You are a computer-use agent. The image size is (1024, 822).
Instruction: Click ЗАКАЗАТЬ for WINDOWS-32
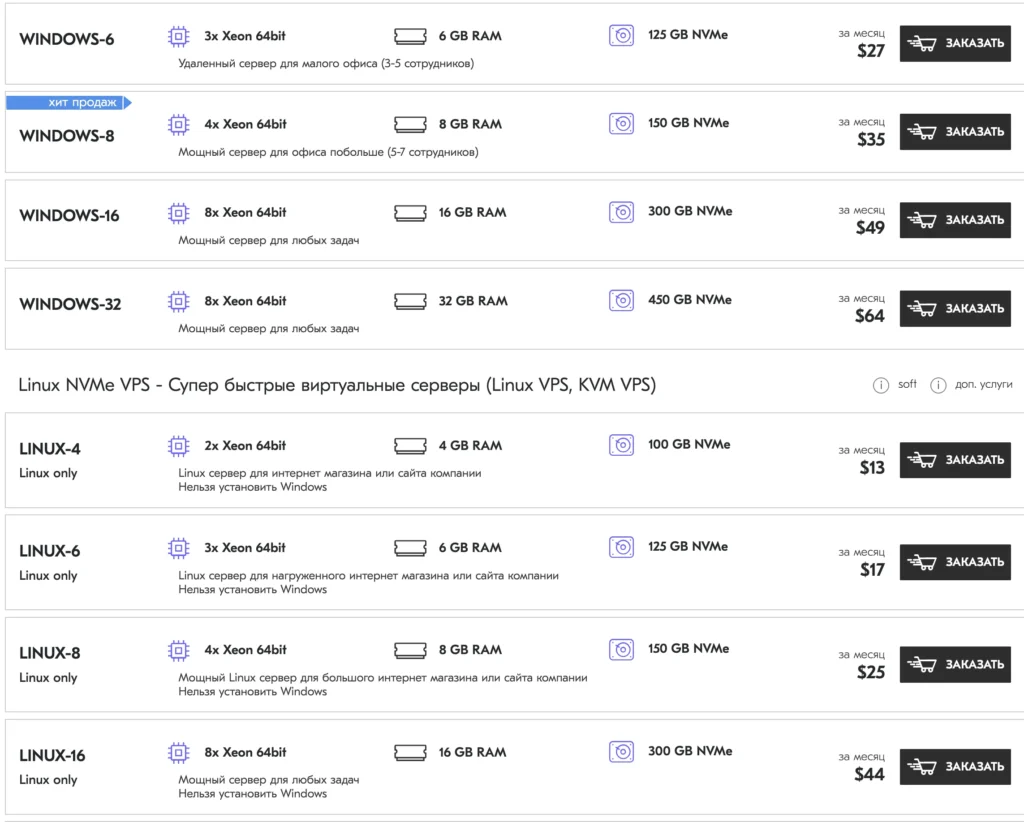tap(955, 308)
